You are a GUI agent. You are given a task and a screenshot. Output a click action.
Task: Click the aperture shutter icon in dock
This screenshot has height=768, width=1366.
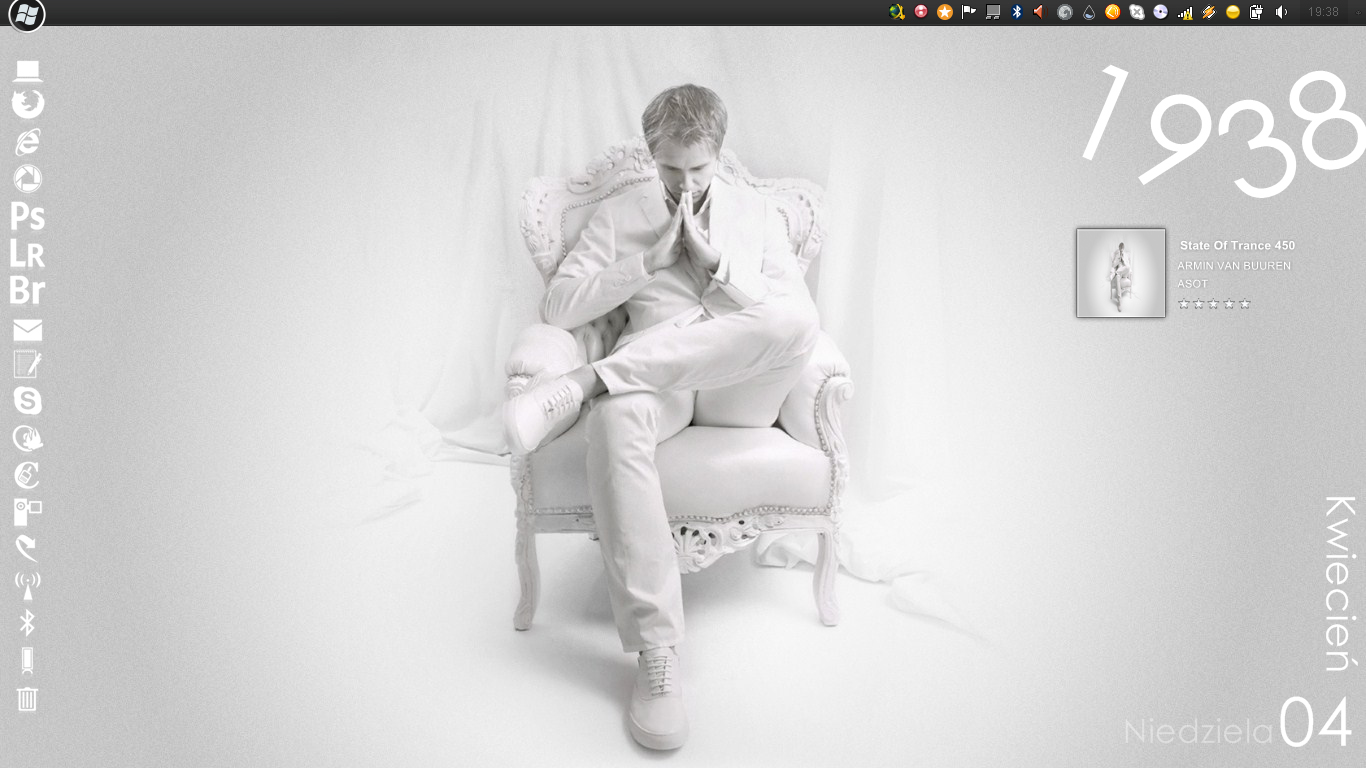(x=28, y=179)
